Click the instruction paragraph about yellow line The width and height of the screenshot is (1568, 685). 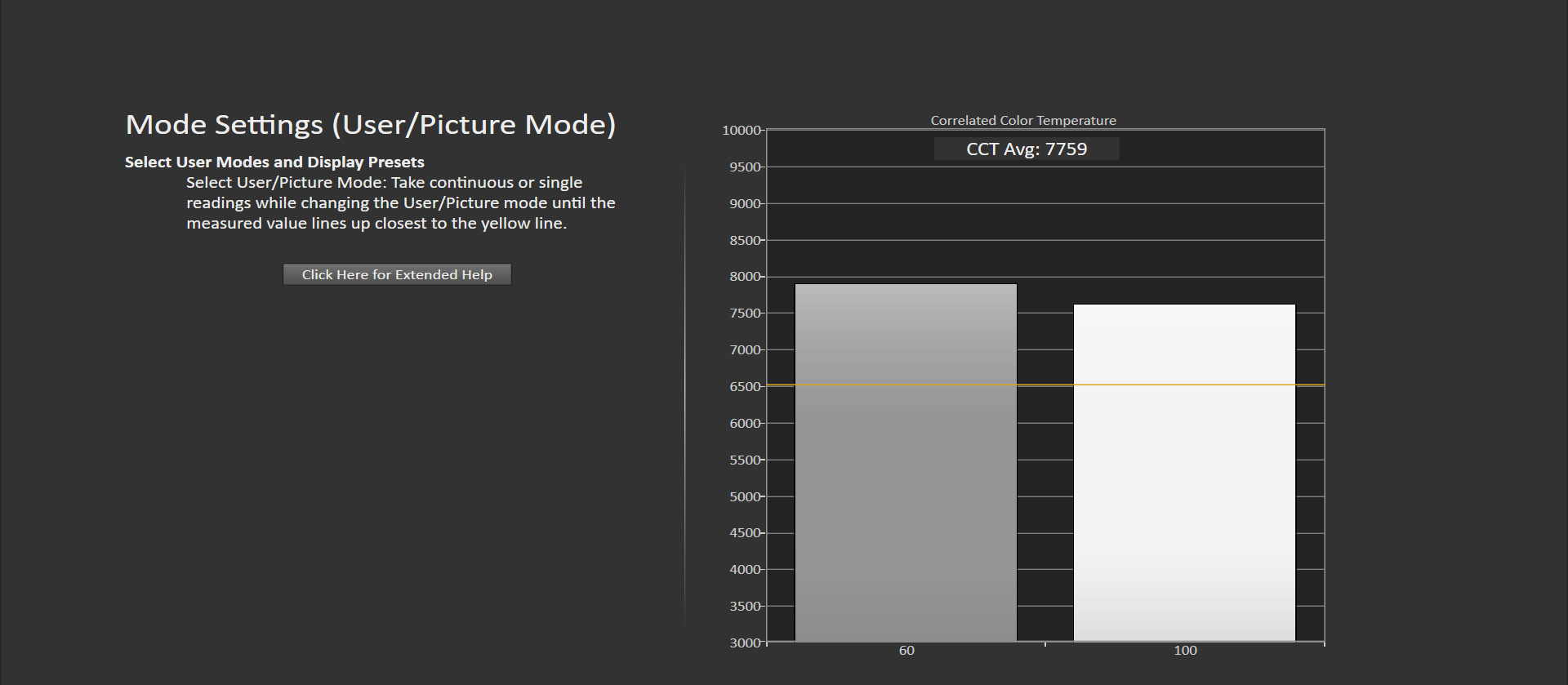tap(400, 202)
